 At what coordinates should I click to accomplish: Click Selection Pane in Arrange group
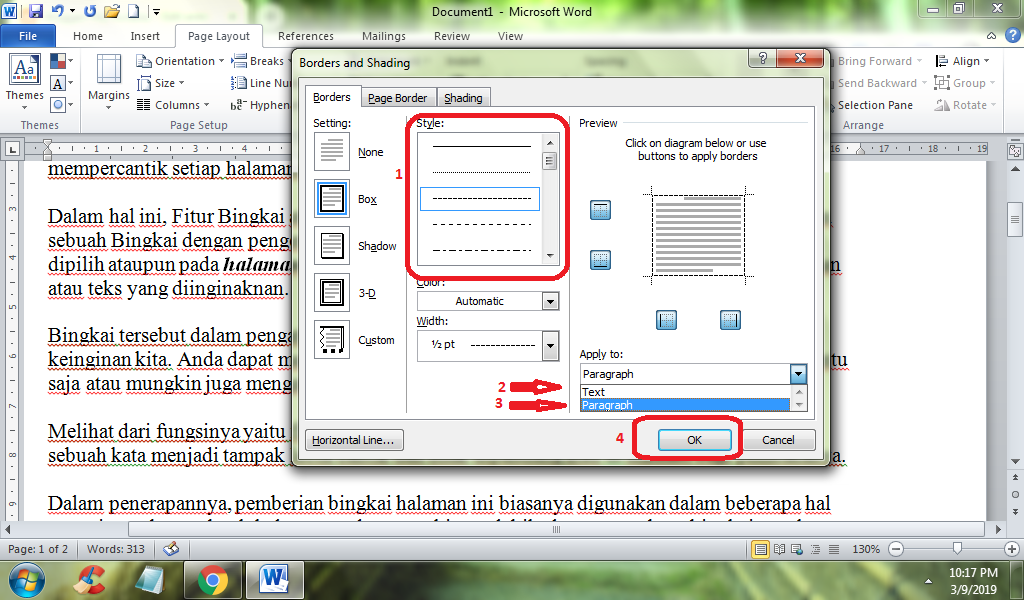[x=871, y=104]
